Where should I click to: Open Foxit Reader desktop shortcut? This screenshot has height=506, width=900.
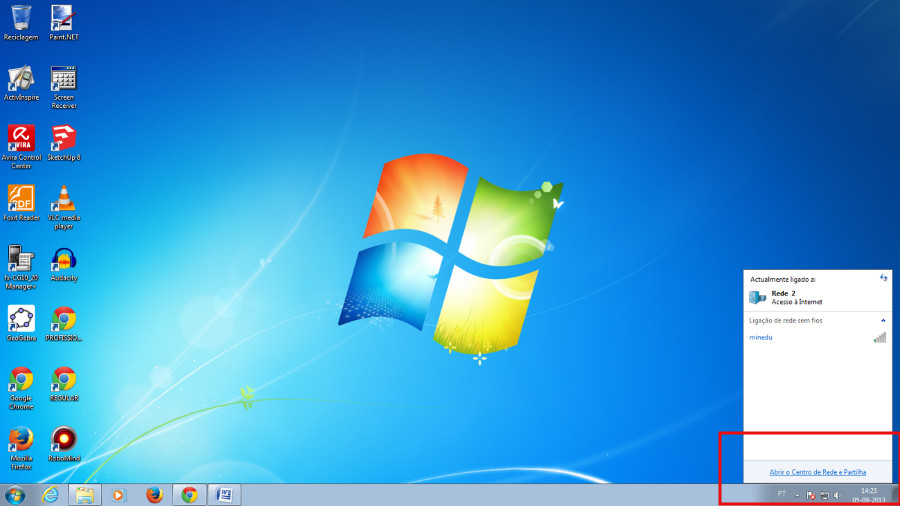(x=21, y=199)
